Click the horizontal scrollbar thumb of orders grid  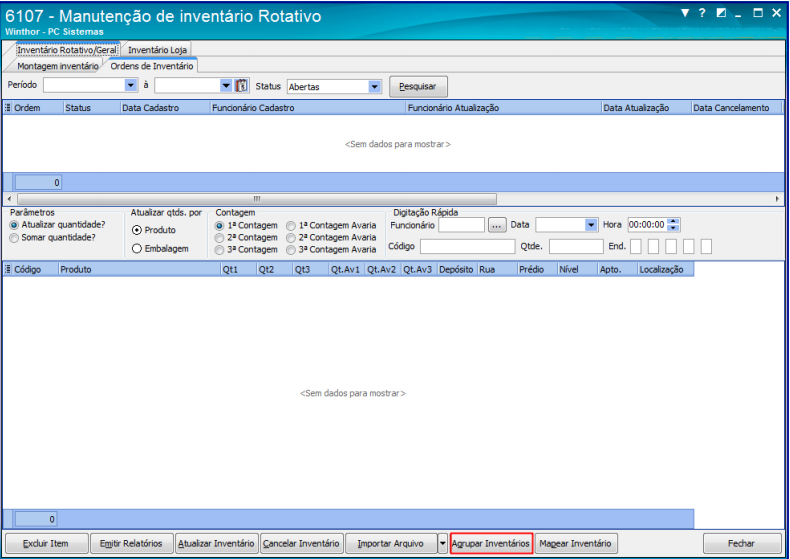point(257,199)
